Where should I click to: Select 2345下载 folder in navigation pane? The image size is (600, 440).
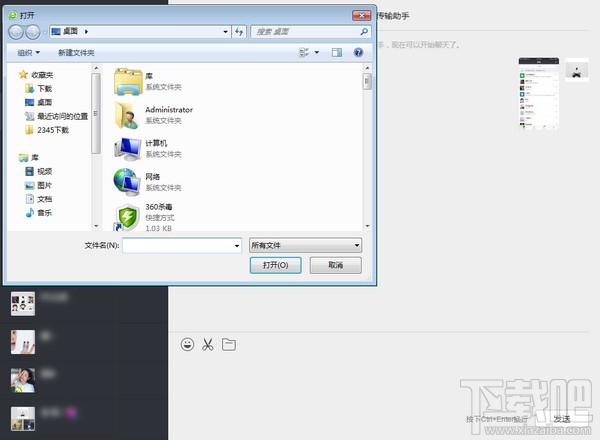[x=47, y=130]
